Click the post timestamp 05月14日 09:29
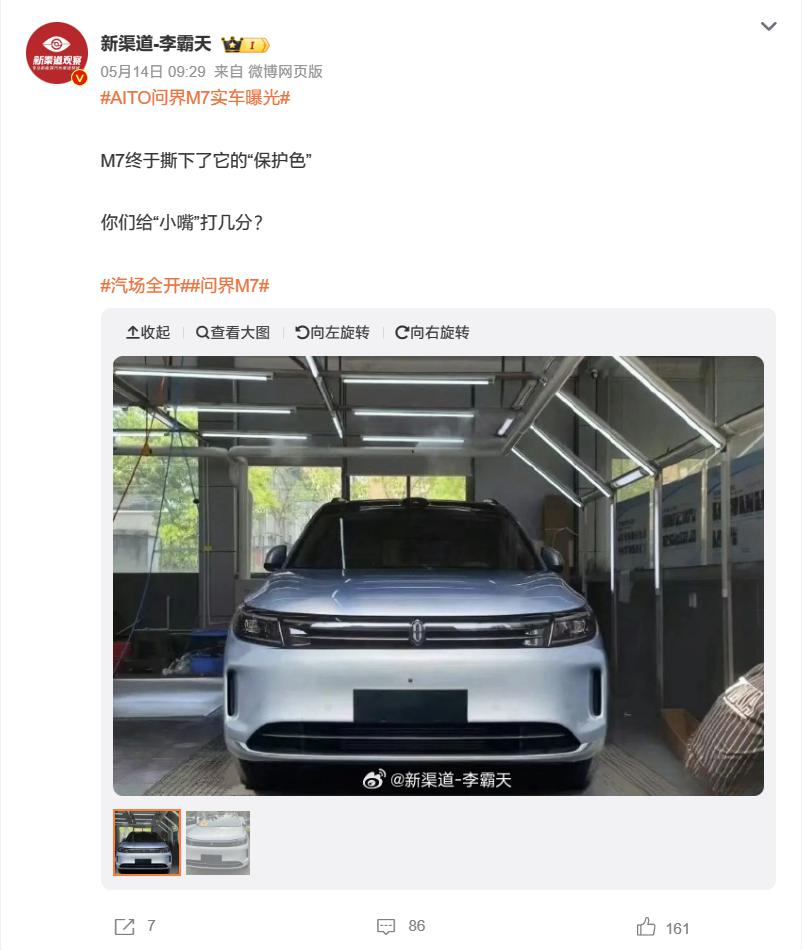The image size is (802, 950). (153, 71)
